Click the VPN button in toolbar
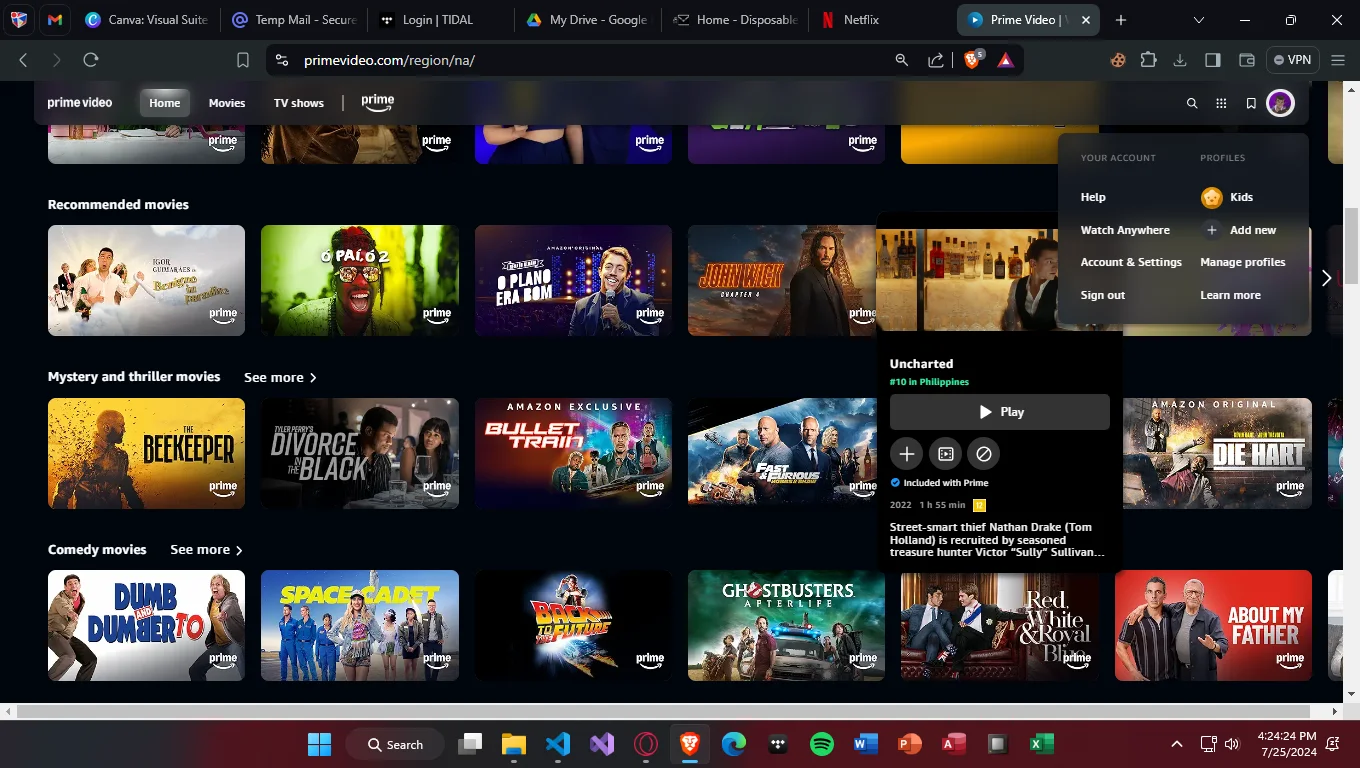The image size is (1360, 768). 1291,60
